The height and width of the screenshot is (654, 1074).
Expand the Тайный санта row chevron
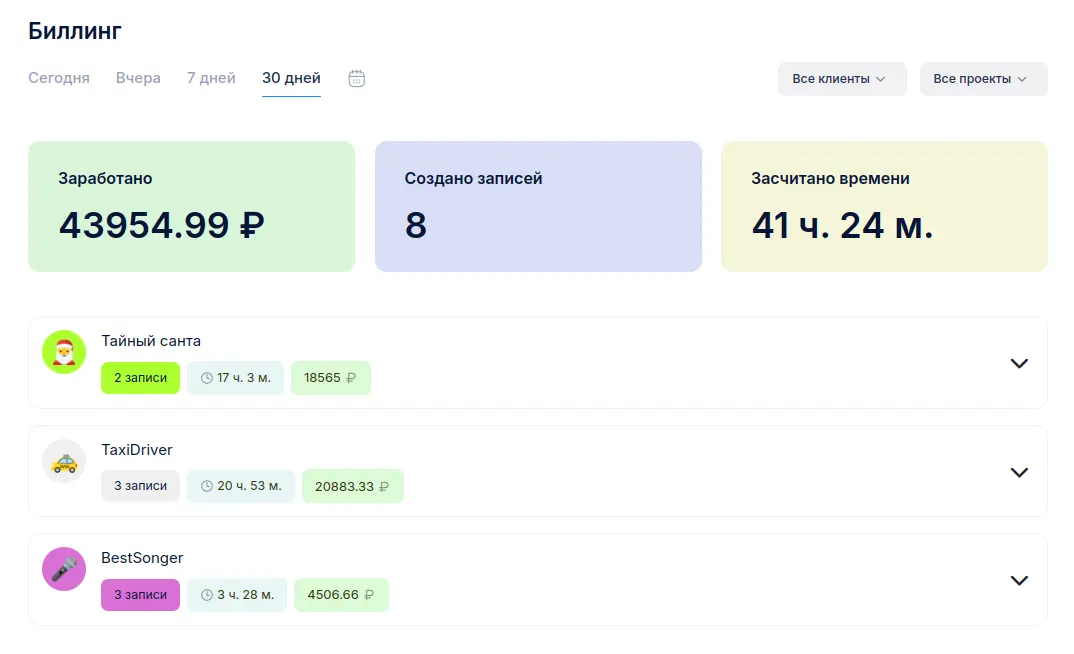pyautogui.click(x=1019, y=363)
